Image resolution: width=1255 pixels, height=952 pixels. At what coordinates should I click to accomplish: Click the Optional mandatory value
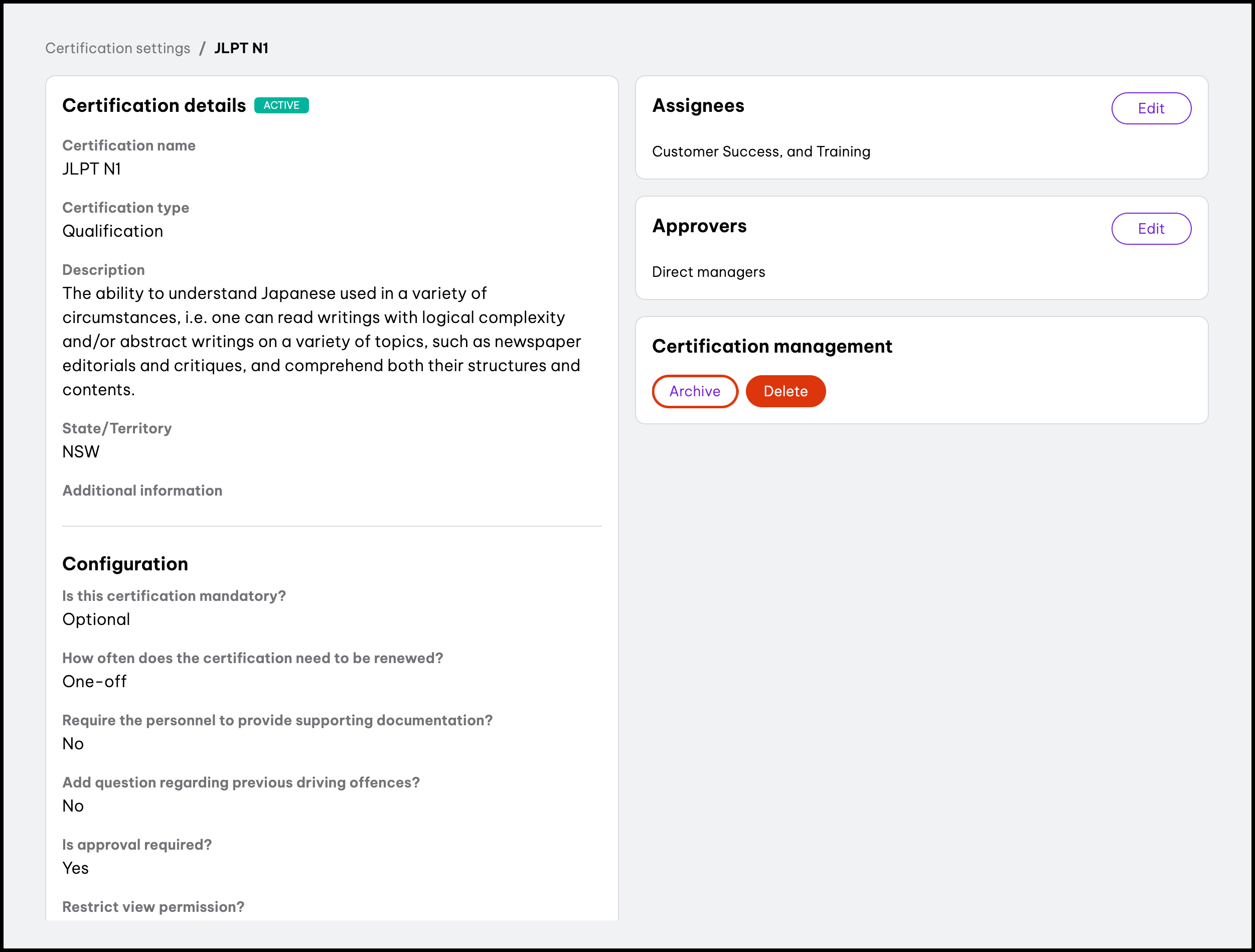coord(96,619)
